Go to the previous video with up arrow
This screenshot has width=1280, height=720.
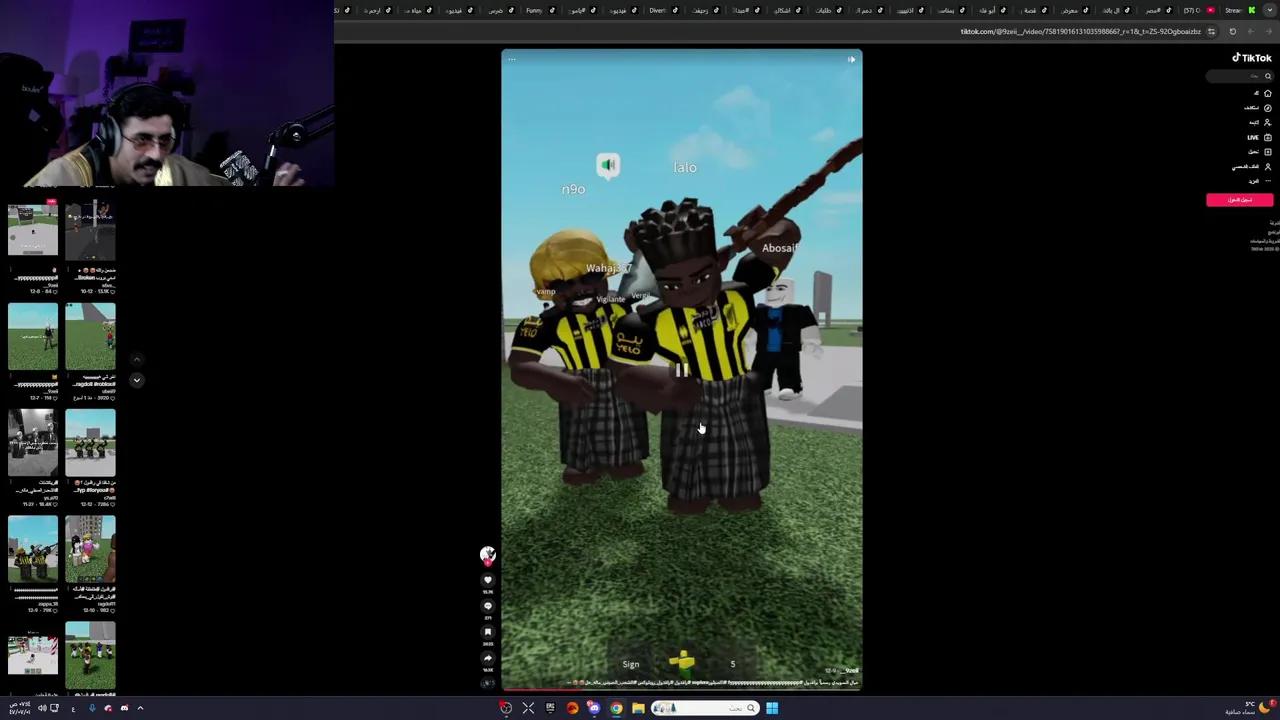coord(137,359)
